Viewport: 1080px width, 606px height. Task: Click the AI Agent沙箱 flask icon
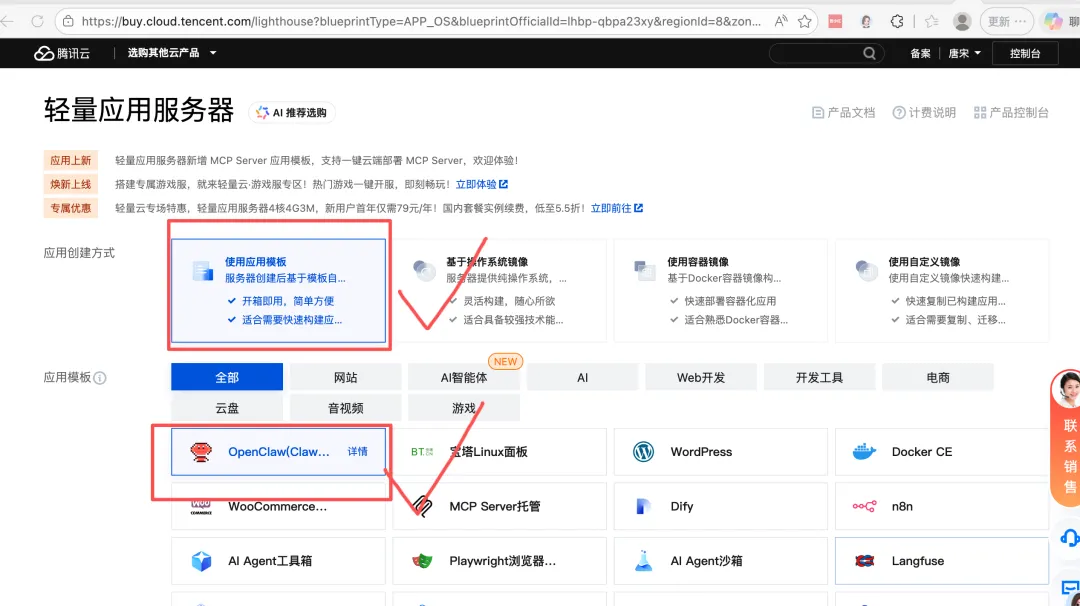point(643,561)
